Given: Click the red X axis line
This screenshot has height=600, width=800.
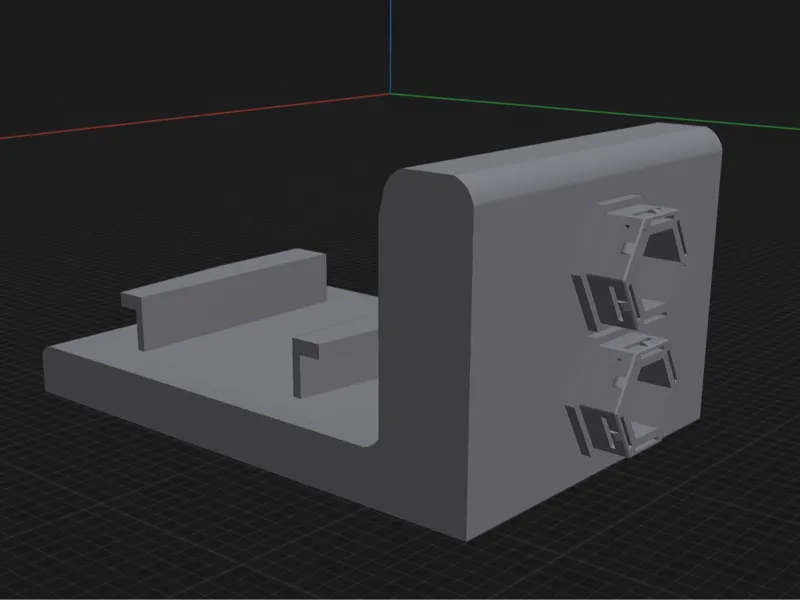Looking at the screenshot, I should tap(194, 116).
